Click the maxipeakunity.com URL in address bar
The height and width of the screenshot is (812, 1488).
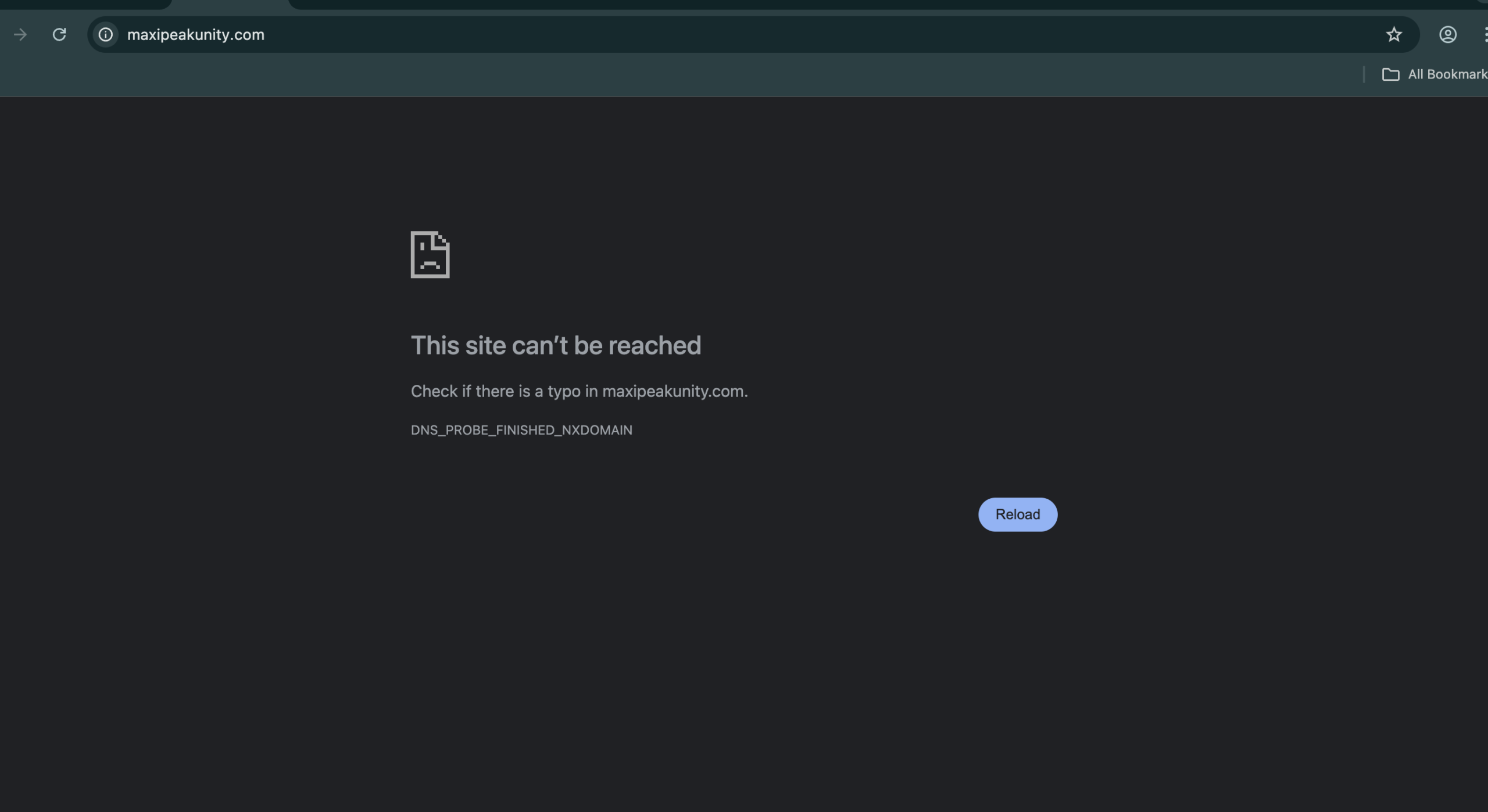pos(196,35)
